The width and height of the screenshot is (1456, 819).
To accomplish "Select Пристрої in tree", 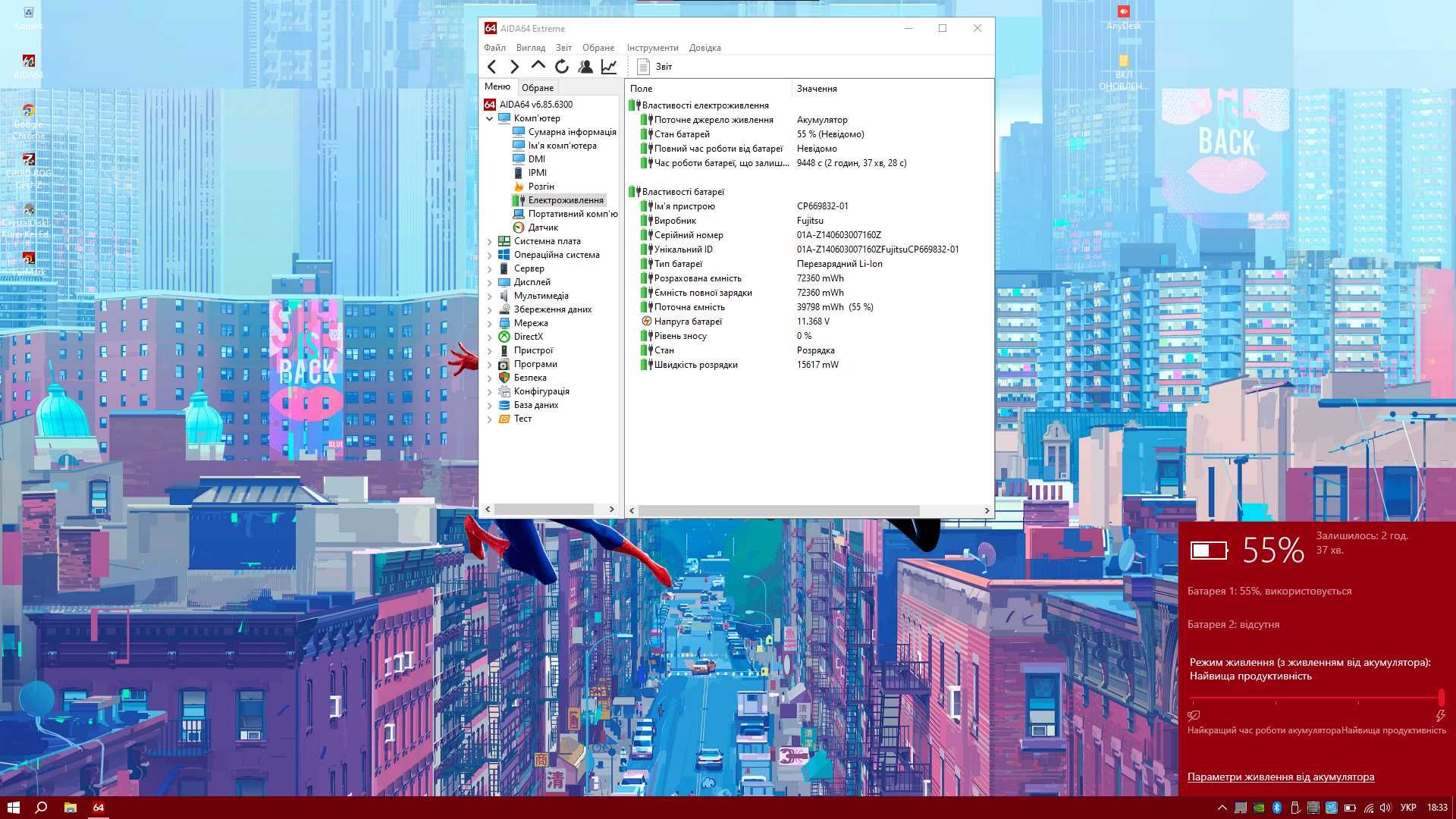I will click(x=526, y=350).
